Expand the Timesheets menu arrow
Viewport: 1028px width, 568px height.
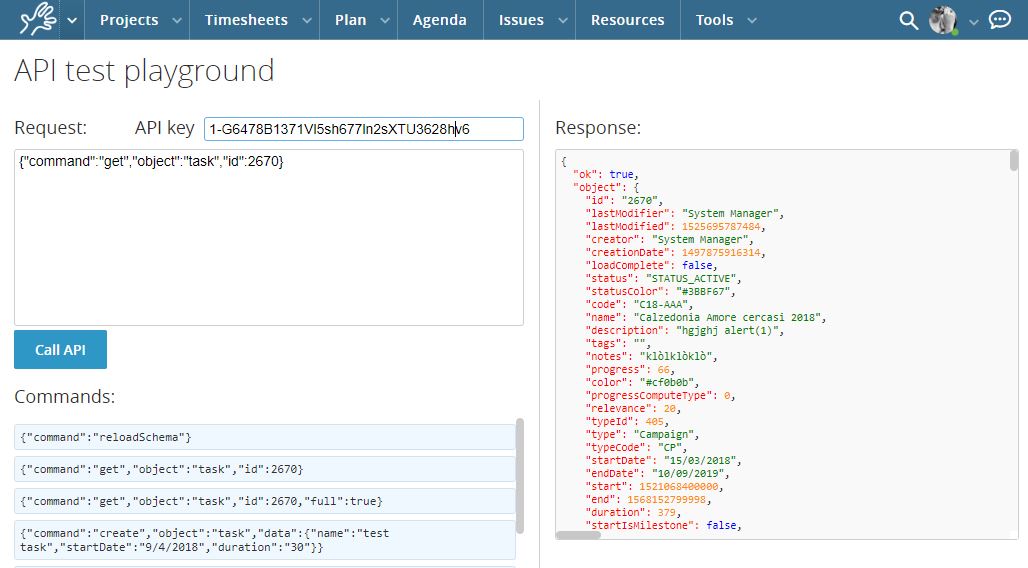point(306,20)
